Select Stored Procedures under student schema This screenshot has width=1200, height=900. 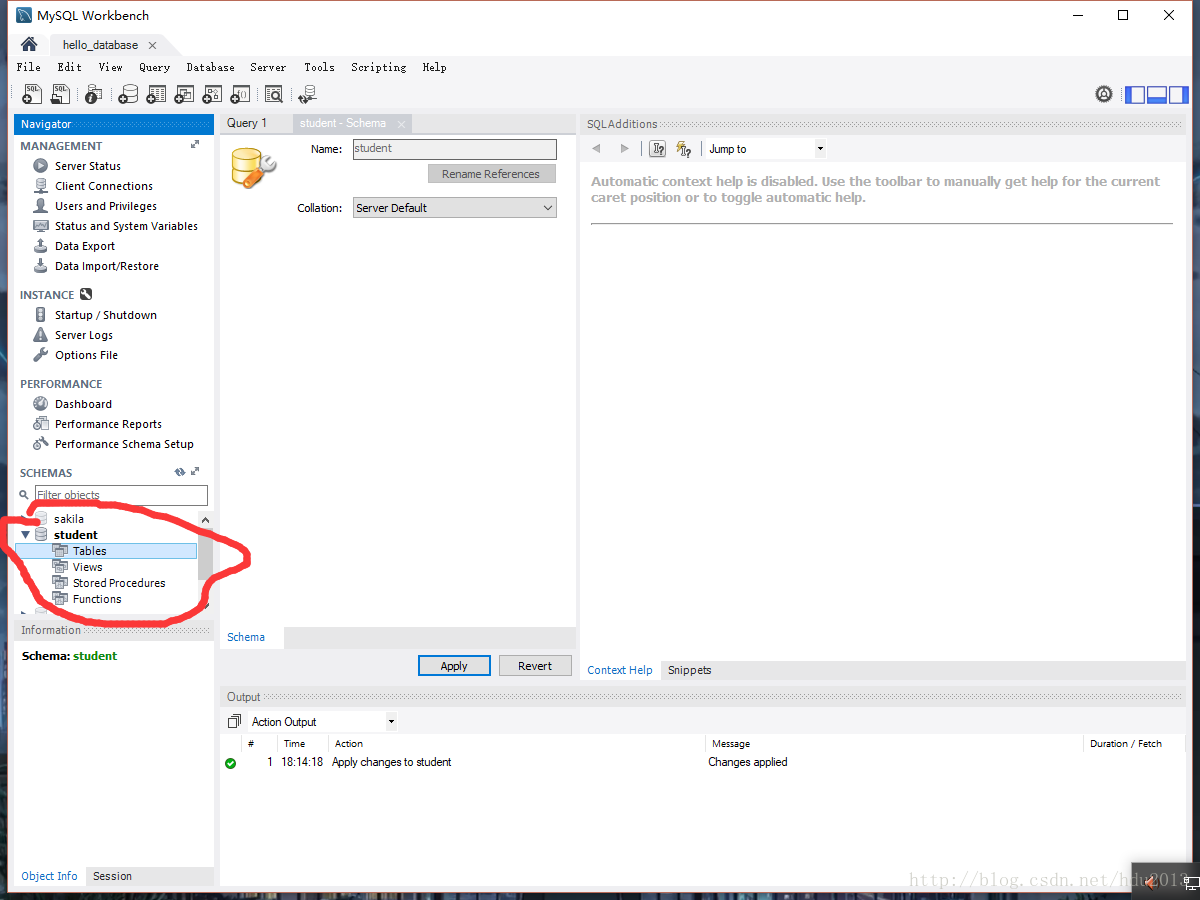[x=119, y=583]
